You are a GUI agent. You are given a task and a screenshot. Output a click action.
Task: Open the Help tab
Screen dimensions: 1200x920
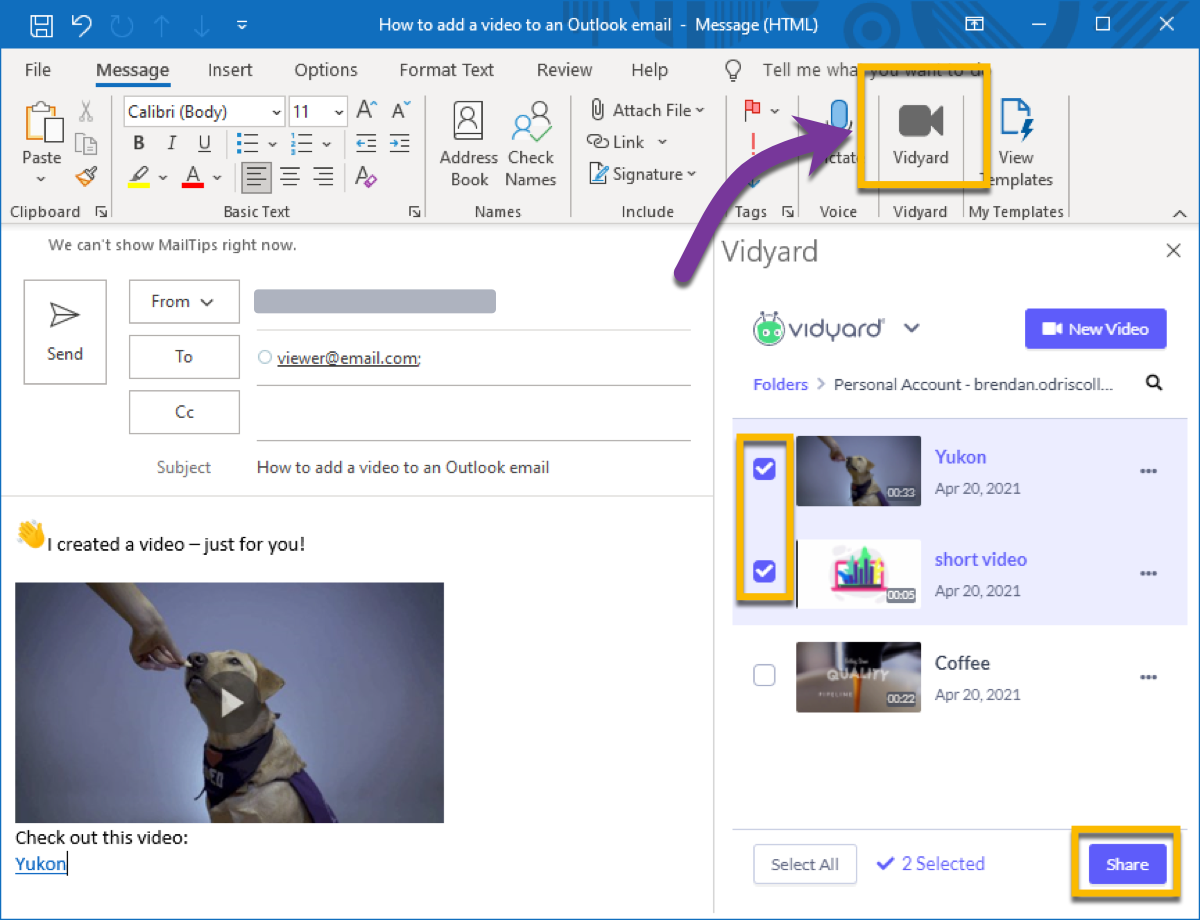coord(649,70)
